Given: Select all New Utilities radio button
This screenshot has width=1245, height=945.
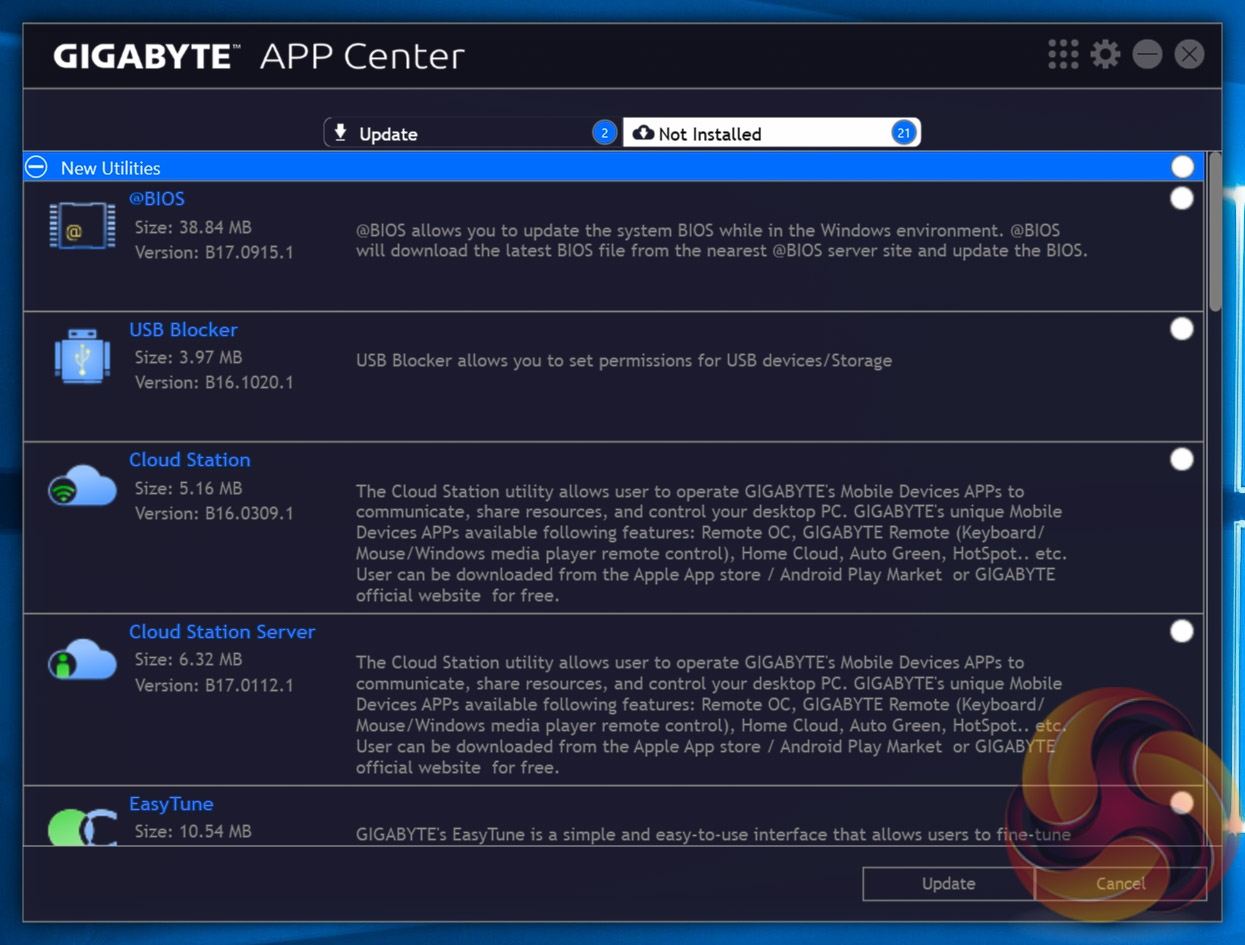Looking at the screenshot, I should [1182, 167].
